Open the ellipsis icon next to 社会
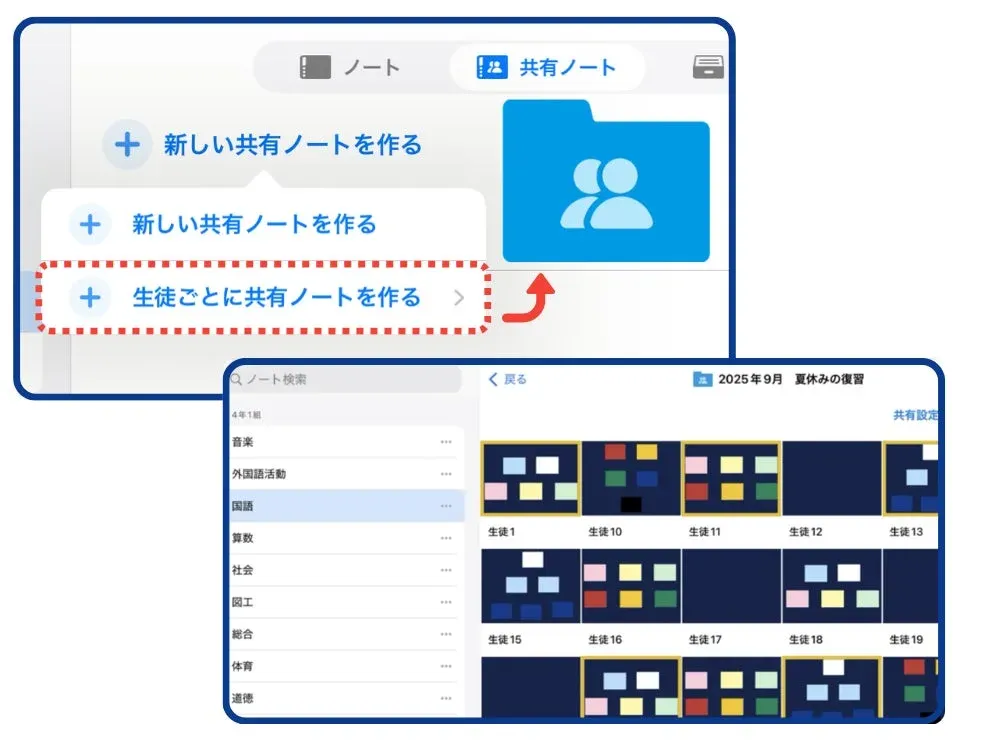 [447, 570]
